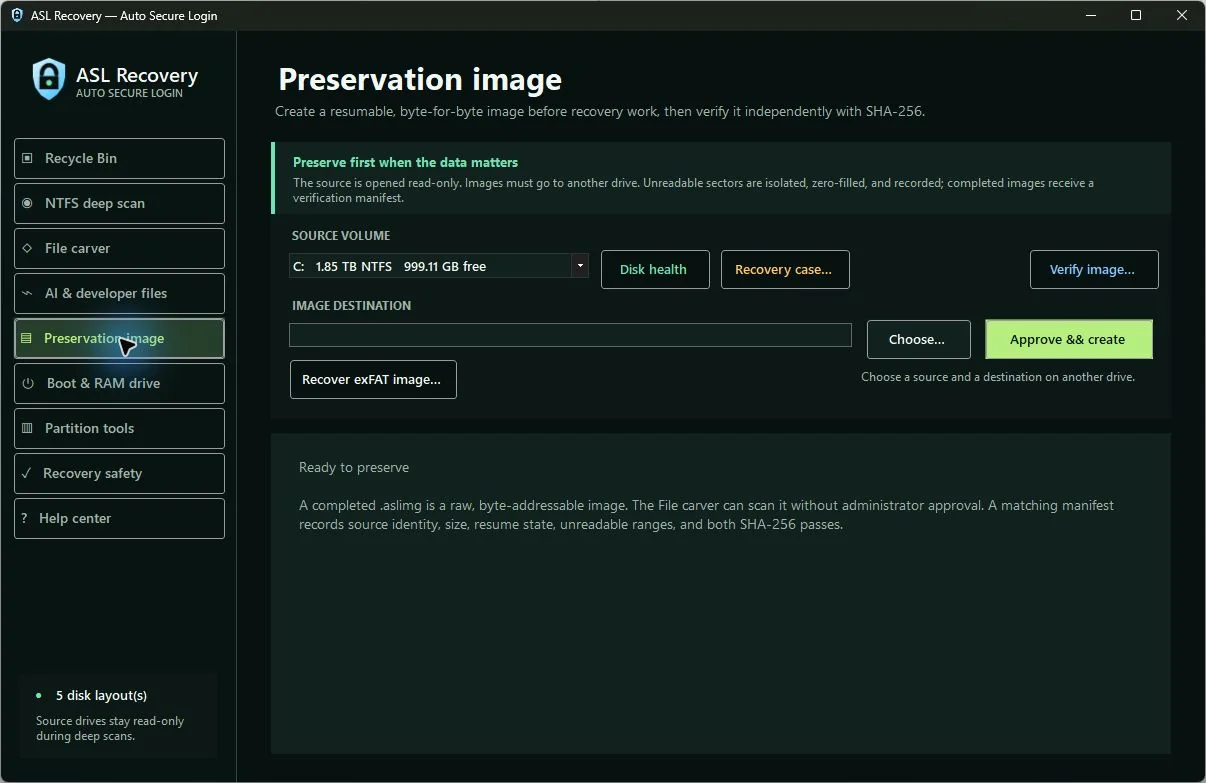
Task: Click the IMAGE DESTINATION label
Action: click(x=351, y=306)
